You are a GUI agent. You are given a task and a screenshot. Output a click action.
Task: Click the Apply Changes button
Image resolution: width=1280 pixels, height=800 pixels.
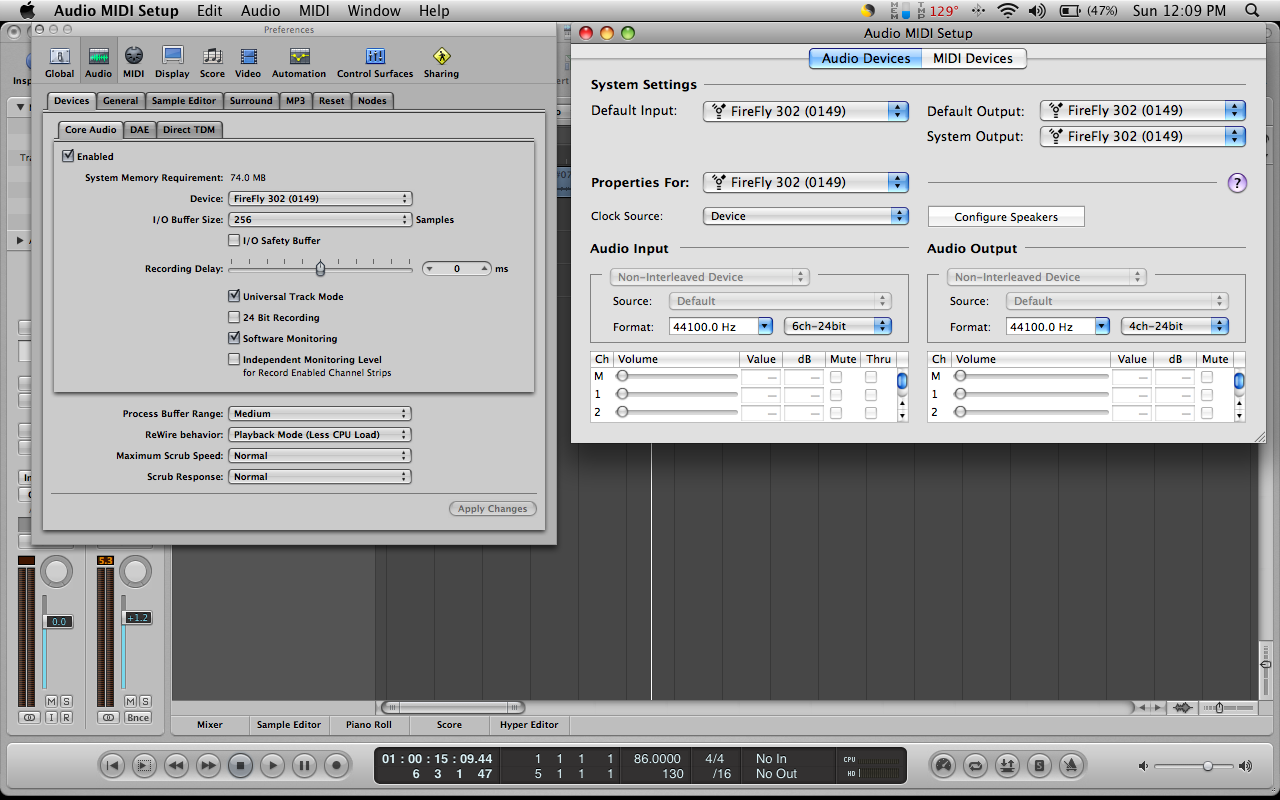(x=493, y=509)
